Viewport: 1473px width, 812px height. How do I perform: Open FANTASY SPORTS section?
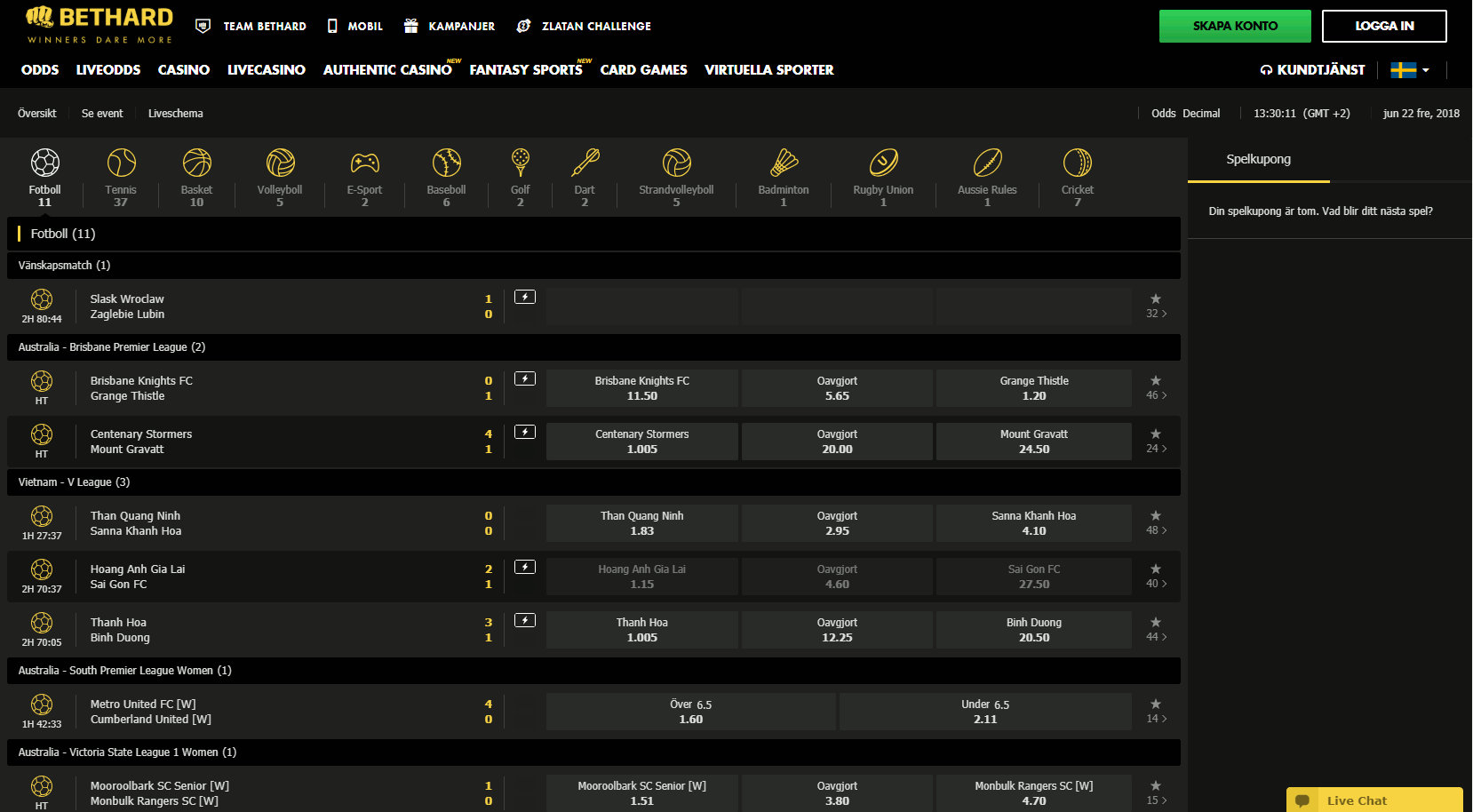tap(526, 70)
